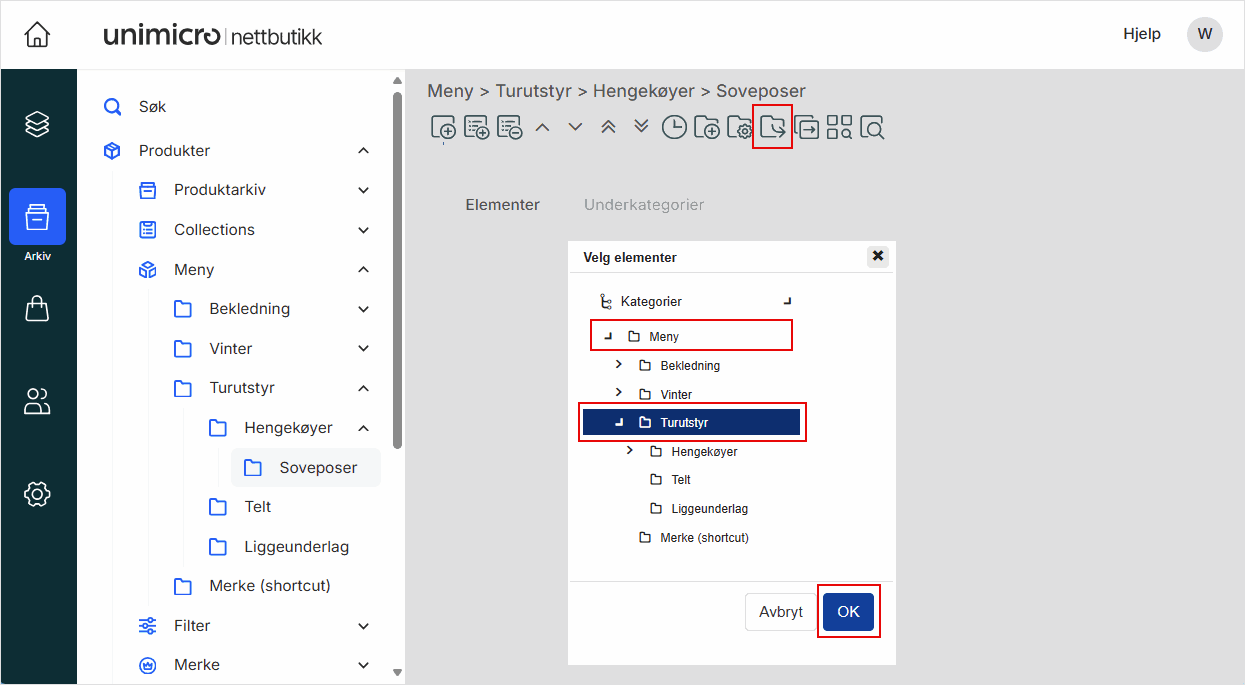The image size is (1245, 685).
Task: Expand the Bekledning node in dialog tree
Action: coord(618,365)
